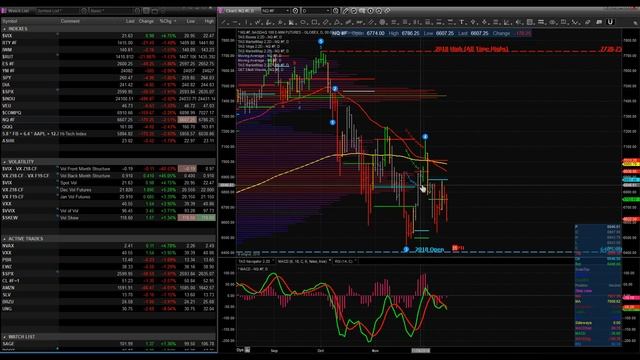Collapse the VOLATILITY group
Image resolution: width=640 pixels, height=360 pixels.
pyautogui.click(x=4, y=162)
